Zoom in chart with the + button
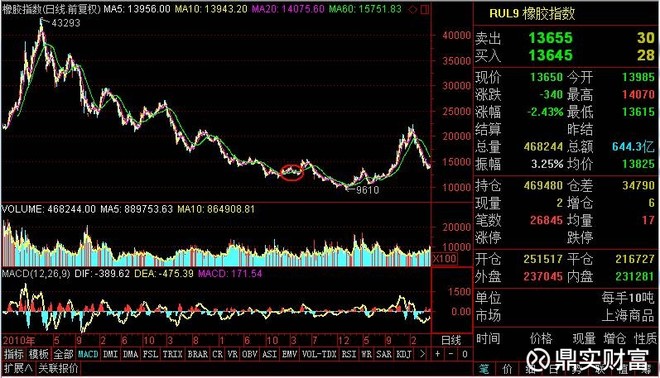 coord(437,354)
